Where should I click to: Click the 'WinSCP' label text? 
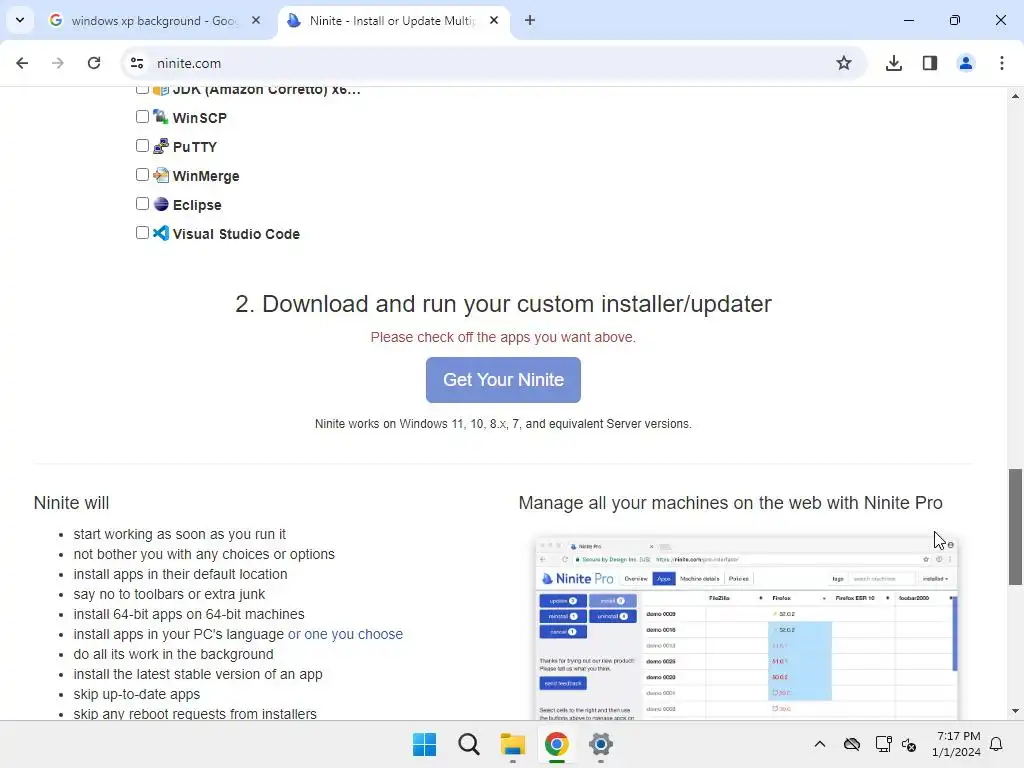point(200,118)
